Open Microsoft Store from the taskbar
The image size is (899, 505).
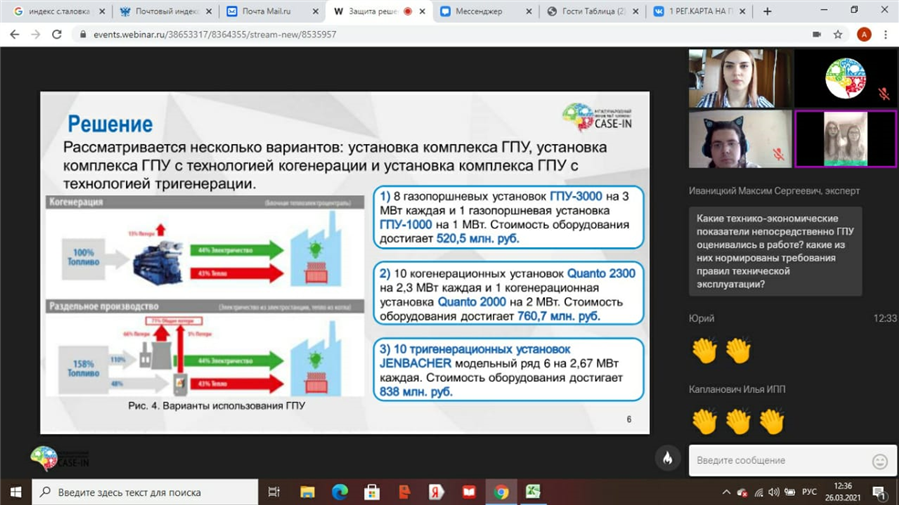coord(372,492)
